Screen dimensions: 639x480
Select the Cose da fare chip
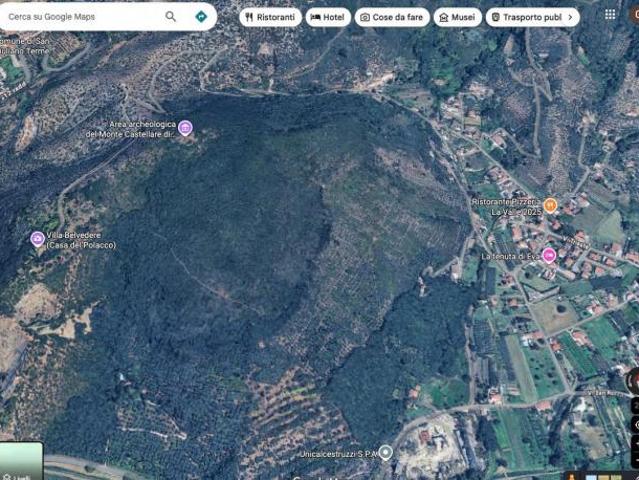click(x=393, y=17)
